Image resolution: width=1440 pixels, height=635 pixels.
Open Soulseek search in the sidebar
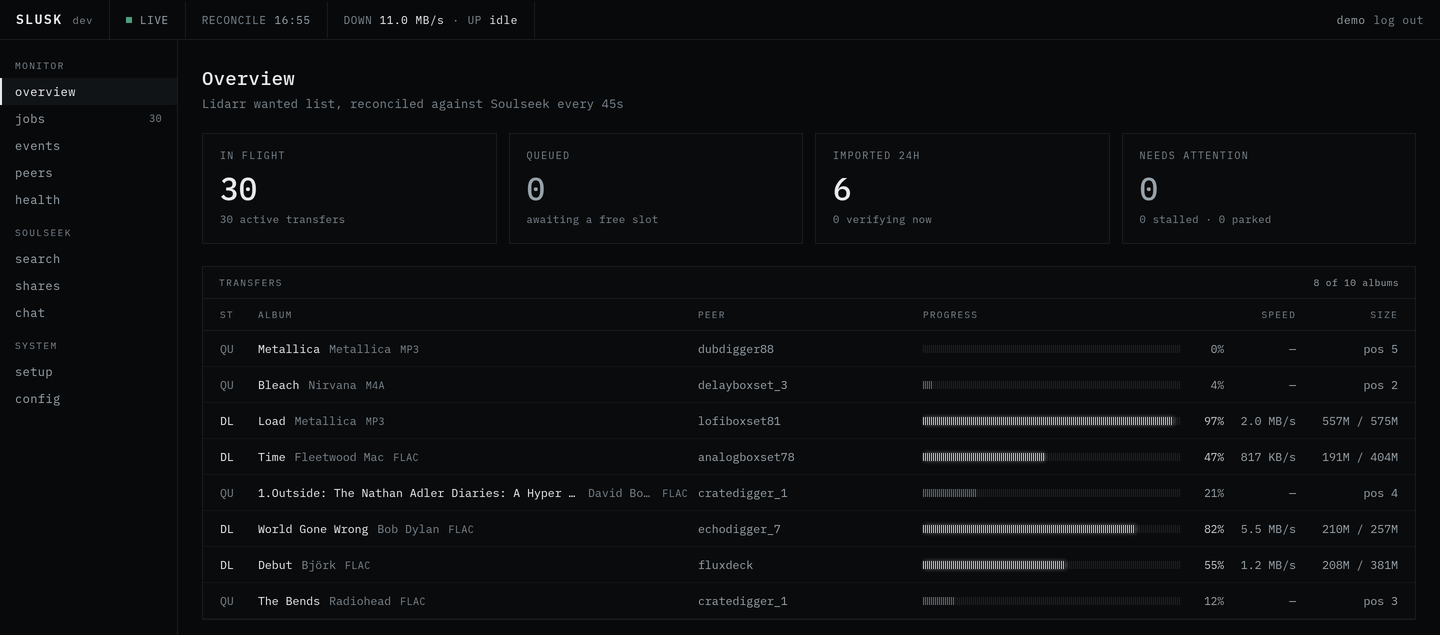[88, 259]
